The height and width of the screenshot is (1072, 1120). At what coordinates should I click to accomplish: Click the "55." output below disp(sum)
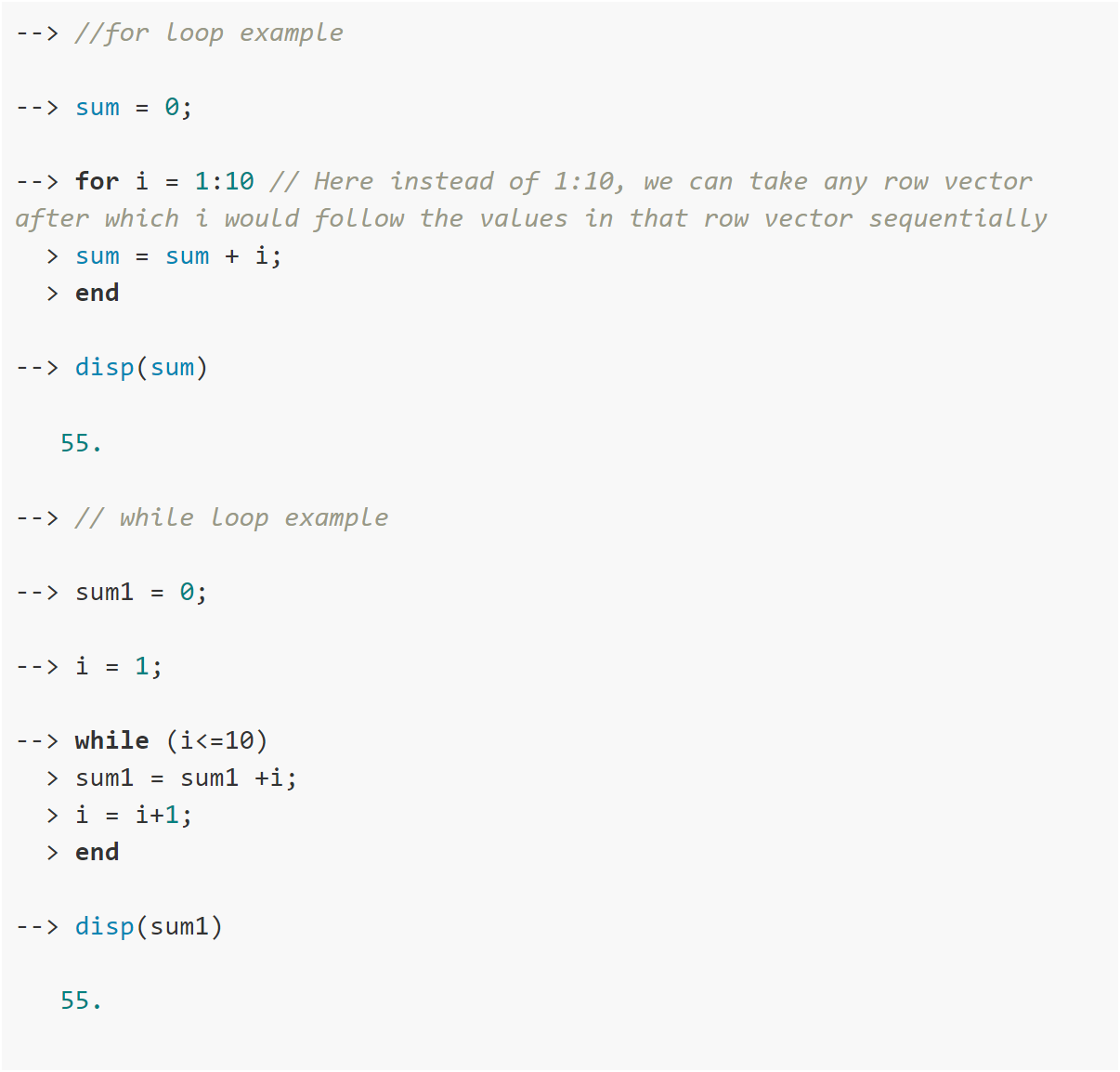tap(81, 443)
